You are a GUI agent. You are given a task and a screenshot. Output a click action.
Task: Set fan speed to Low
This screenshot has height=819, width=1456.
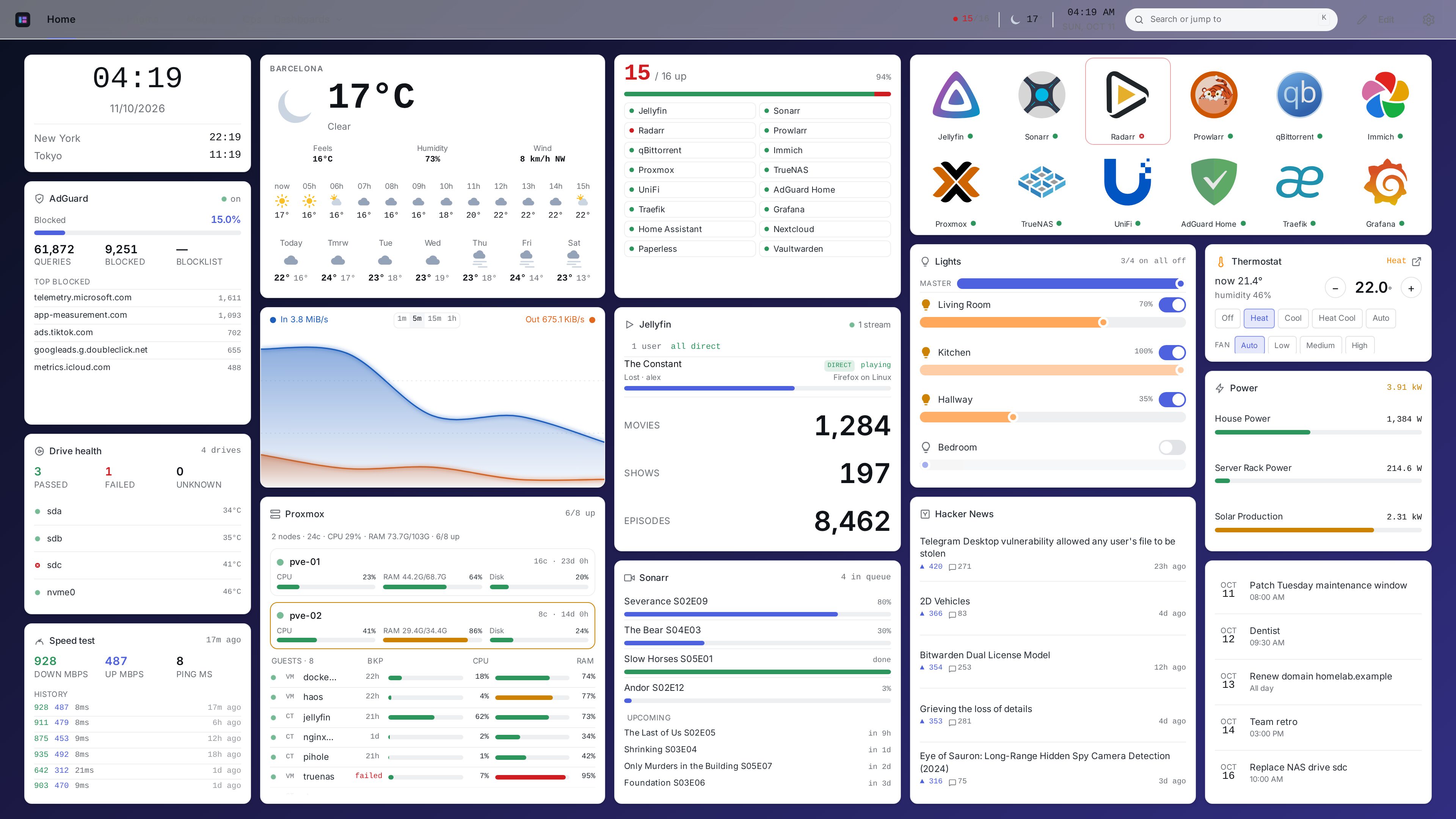click(1281, 345)
